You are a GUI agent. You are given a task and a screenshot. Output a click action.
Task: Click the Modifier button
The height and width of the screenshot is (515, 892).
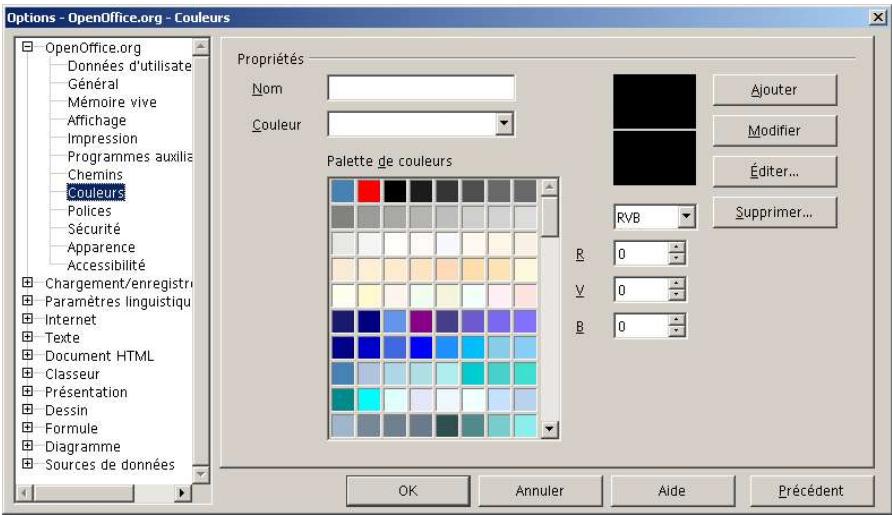775,131
